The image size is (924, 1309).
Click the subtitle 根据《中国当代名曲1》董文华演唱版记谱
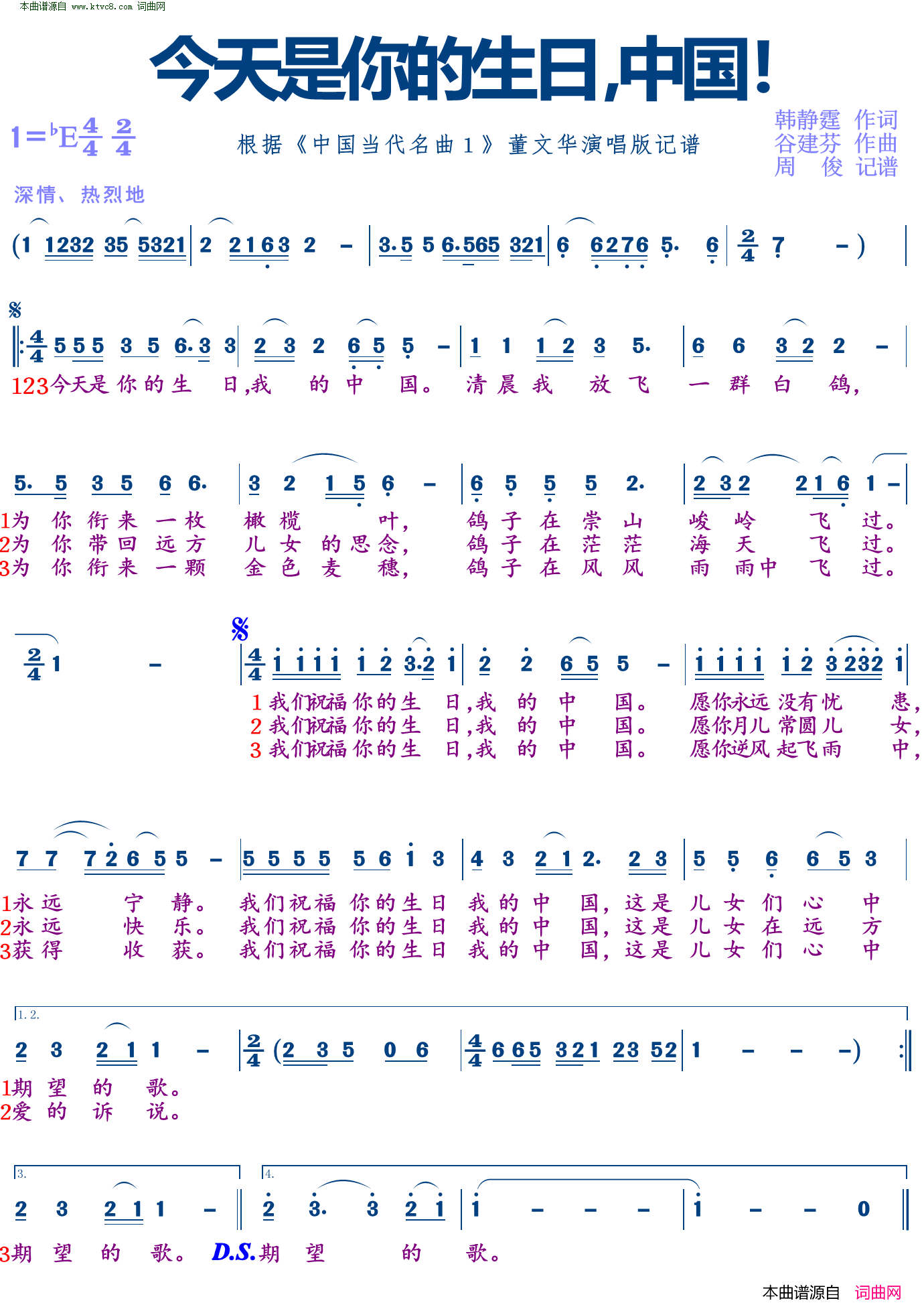[x=469, y=145]
